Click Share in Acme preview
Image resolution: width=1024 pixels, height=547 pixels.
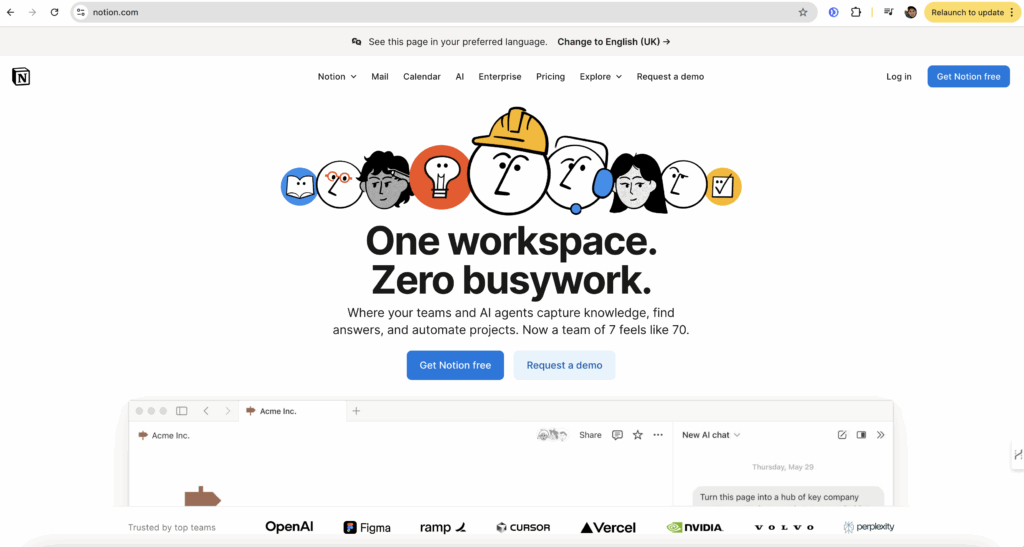click(590, 435)
